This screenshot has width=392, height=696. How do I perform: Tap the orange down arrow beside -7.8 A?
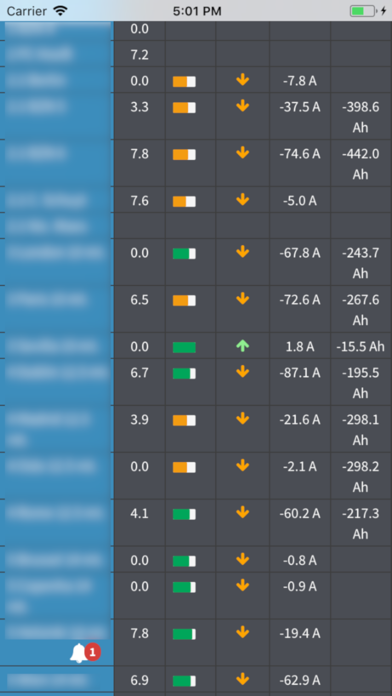coord(242,80)
